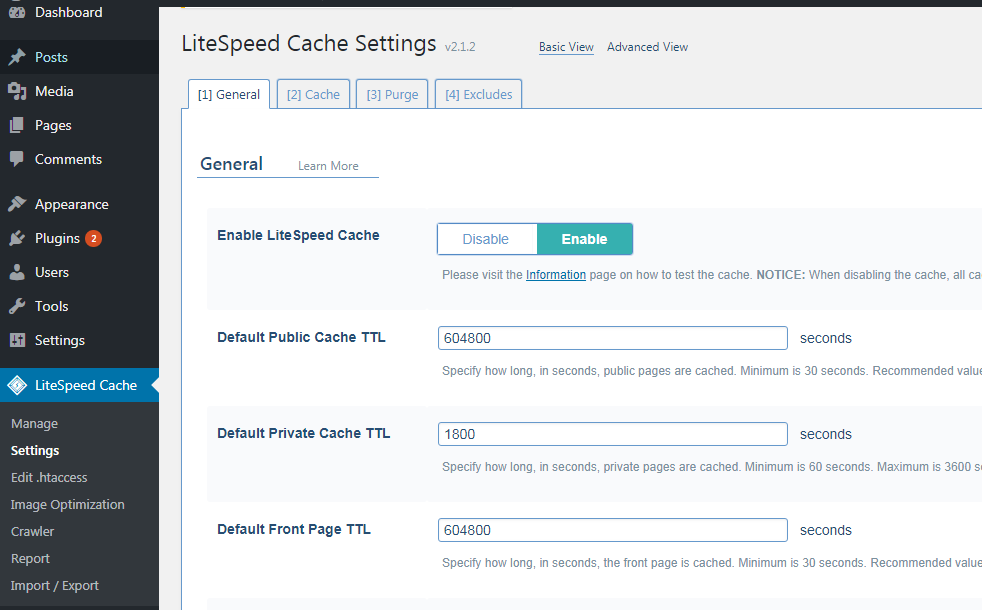This screenshot has width=982, height=610.
Task: Click the LiteSpeed Cache Settings heading
Action: coord(309,44)
